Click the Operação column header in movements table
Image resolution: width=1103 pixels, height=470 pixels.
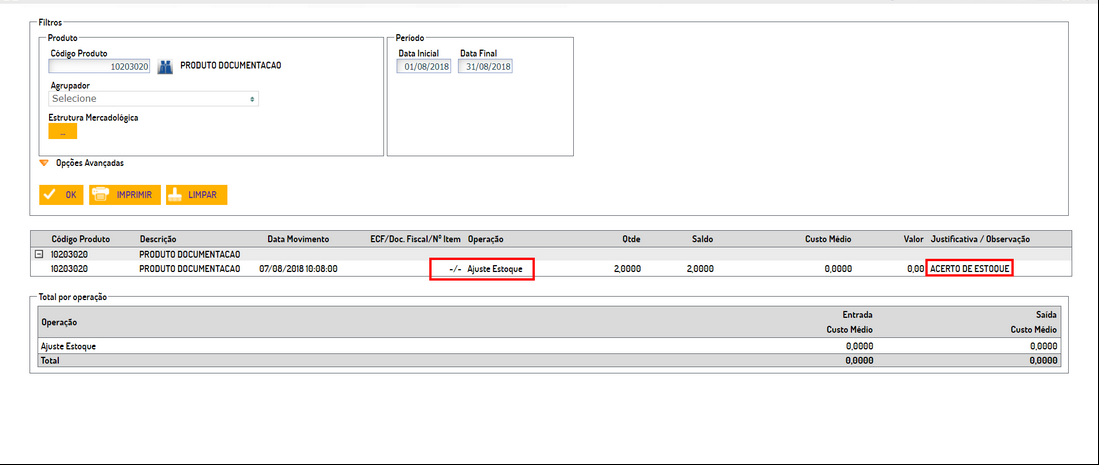click(x=485, y=239)
